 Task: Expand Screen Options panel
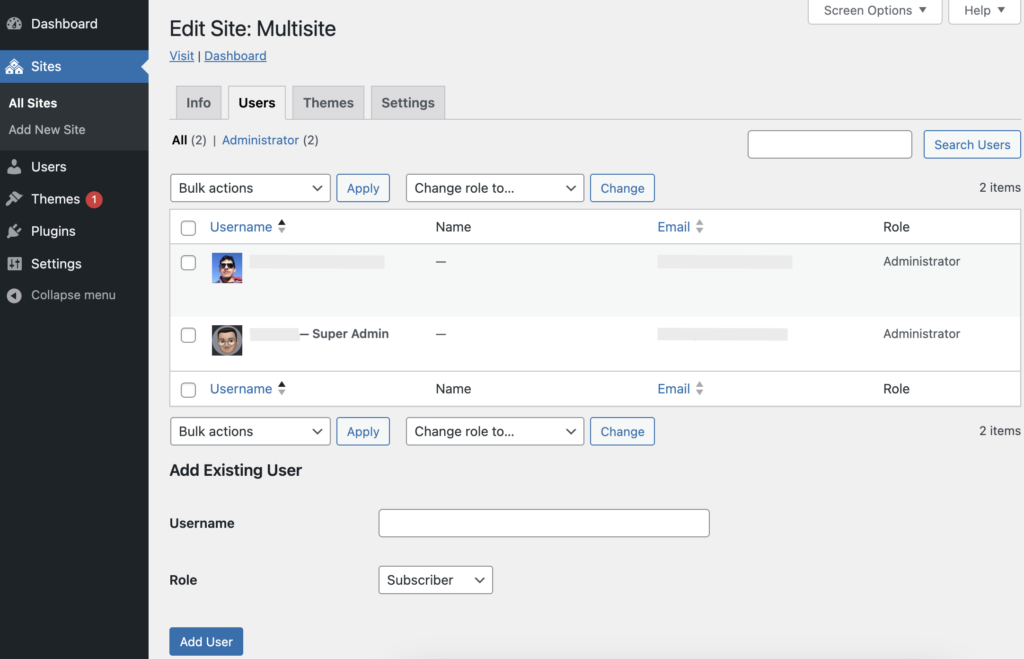(x=875, y=10)
